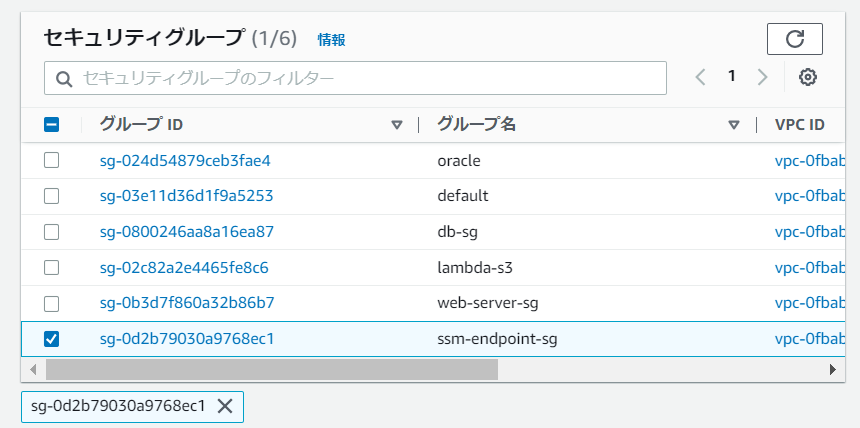This screenshot has height=428, width=860.
Task: Click the db-sg group name cell
Action: click(x=457, y=232)
